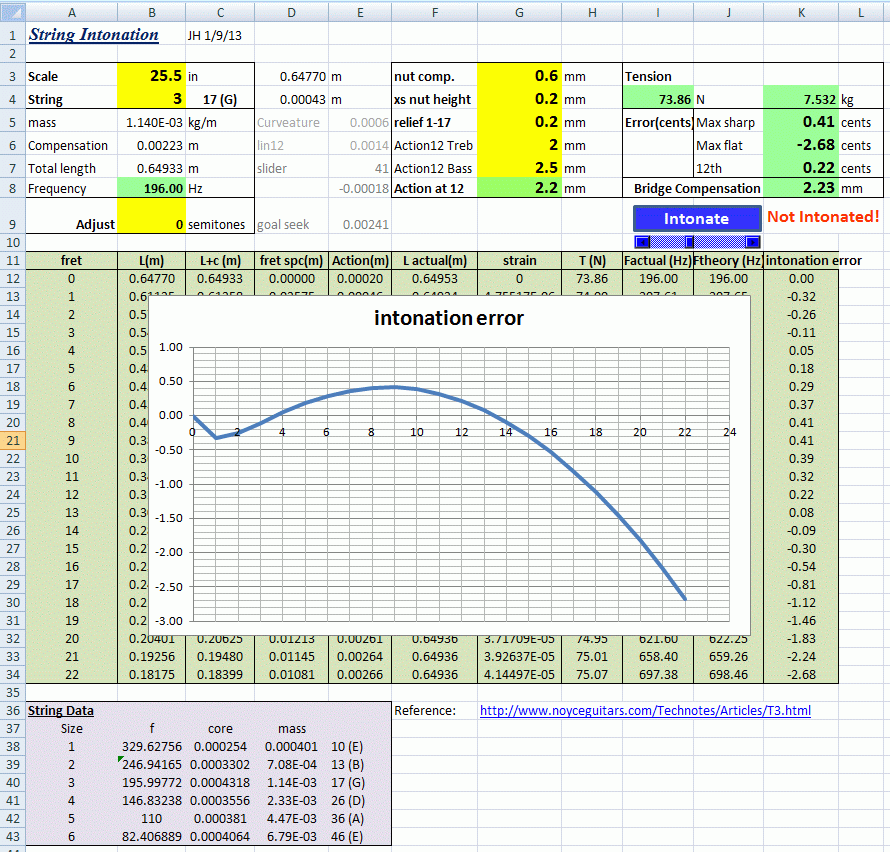Screen dimensions: 890x852
Task: Select row 36 header
Action: [x=12, y=711]
